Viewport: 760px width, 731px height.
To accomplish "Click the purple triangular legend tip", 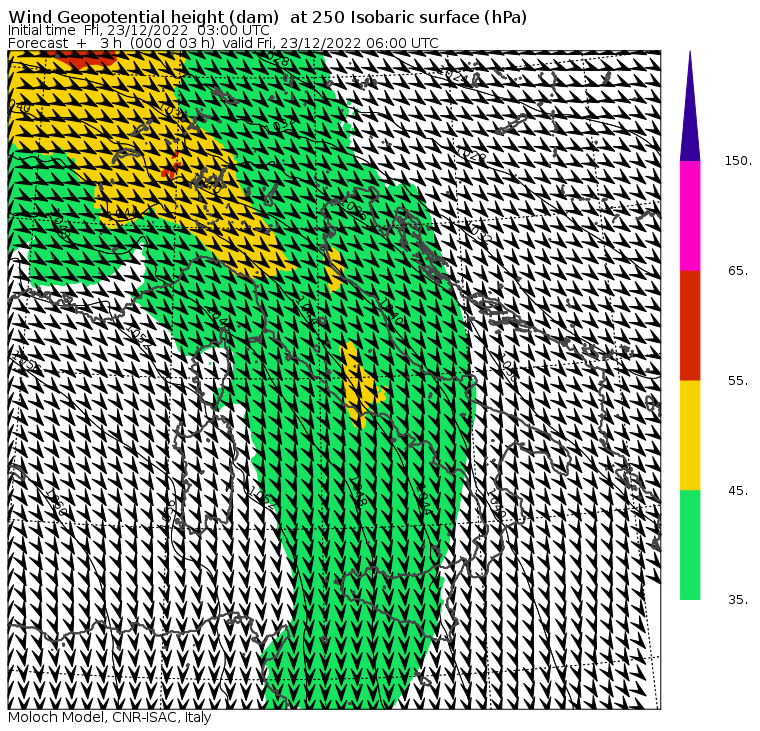I will coord(690,106).
